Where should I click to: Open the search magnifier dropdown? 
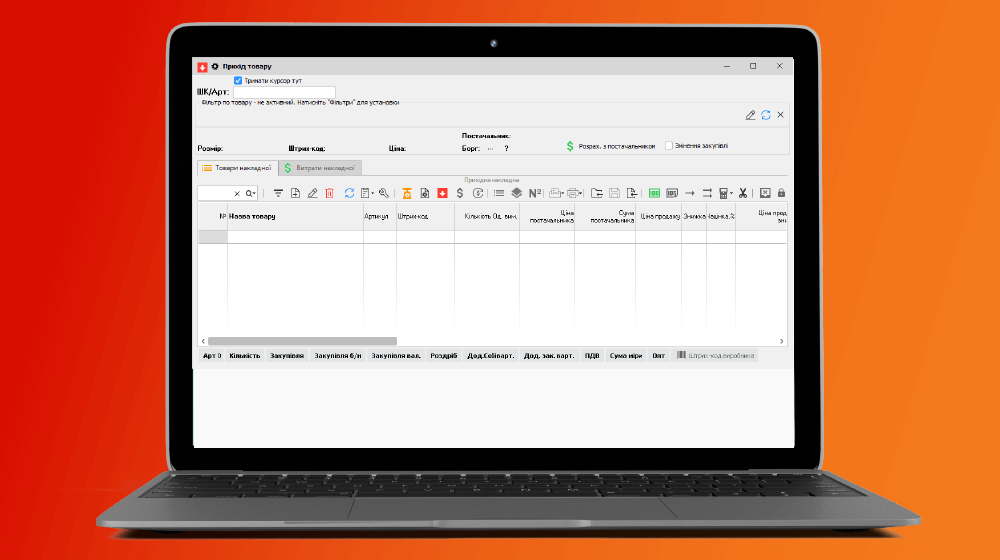[252, 193]
